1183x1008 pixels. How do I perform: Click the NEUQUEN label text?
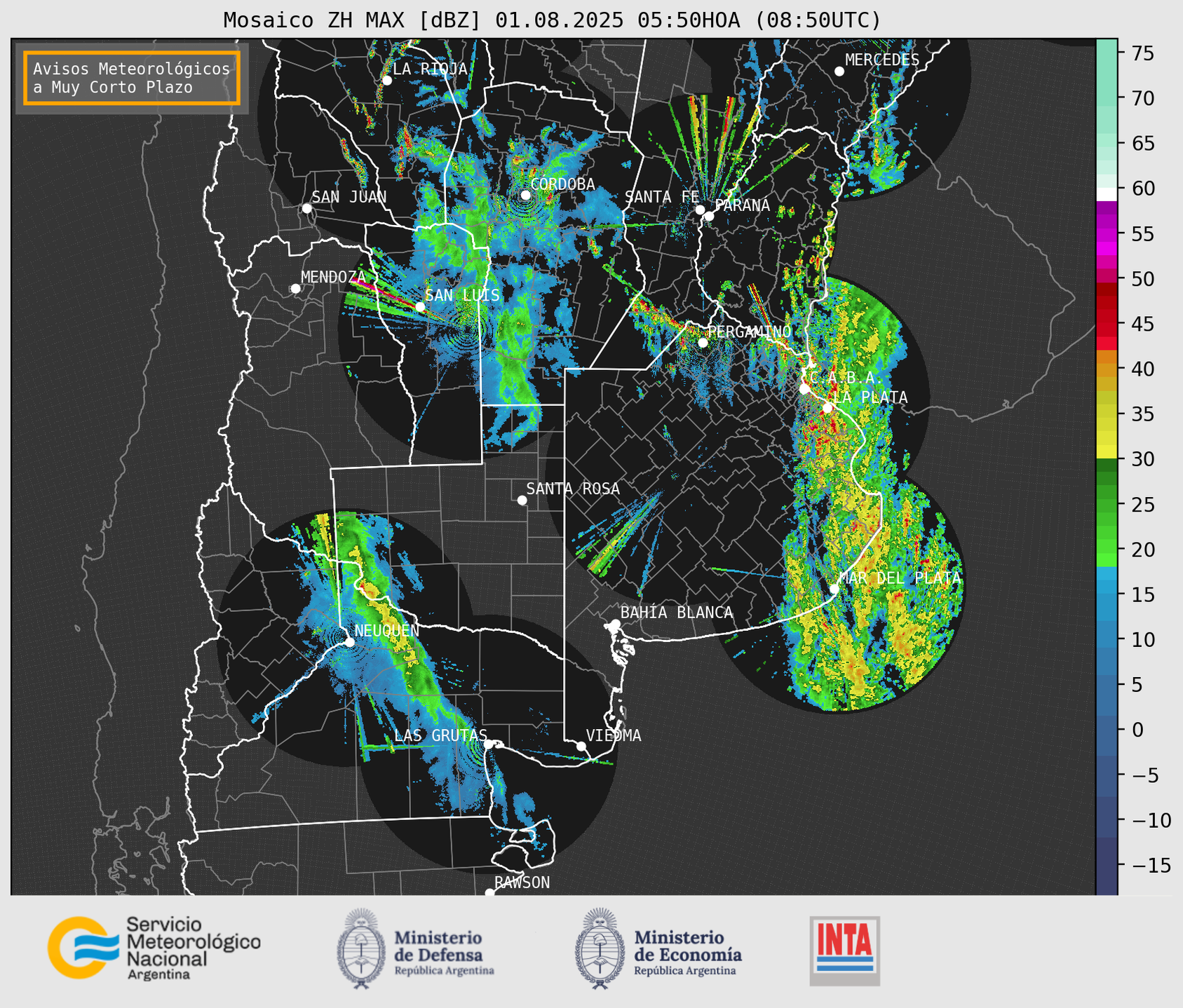pyautogui.click(x=387, y=631)
